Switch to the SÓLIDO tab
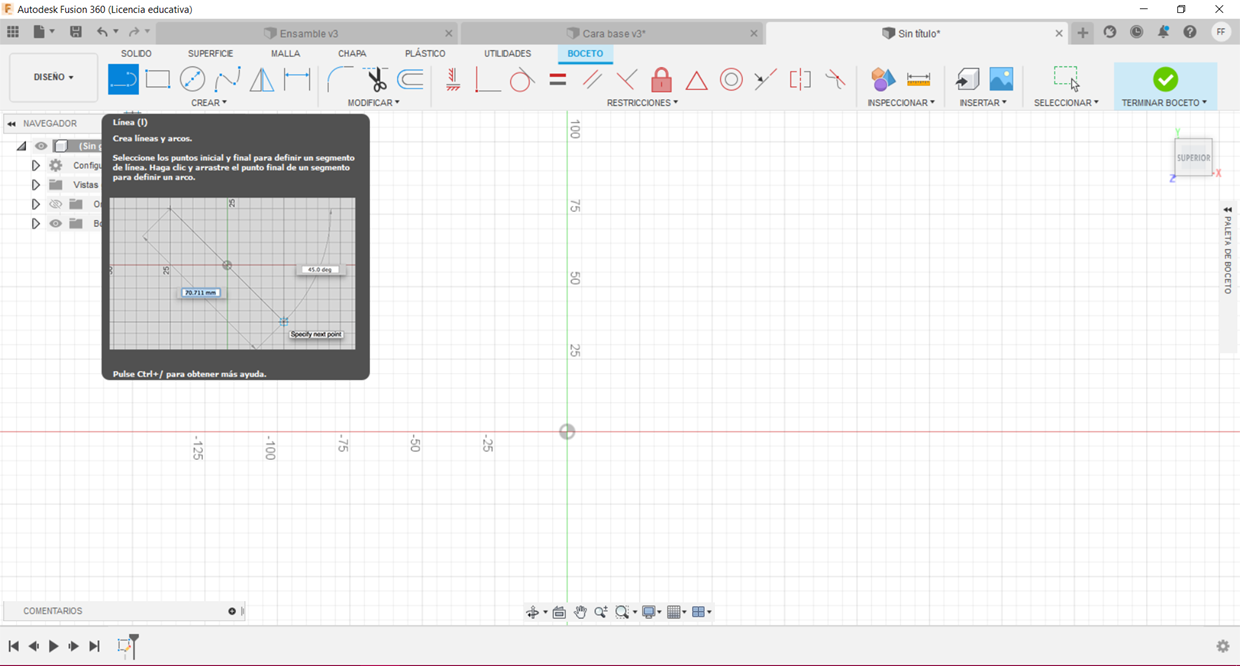Viewport: 1240px width, 666px height. [x=136, y=53]
